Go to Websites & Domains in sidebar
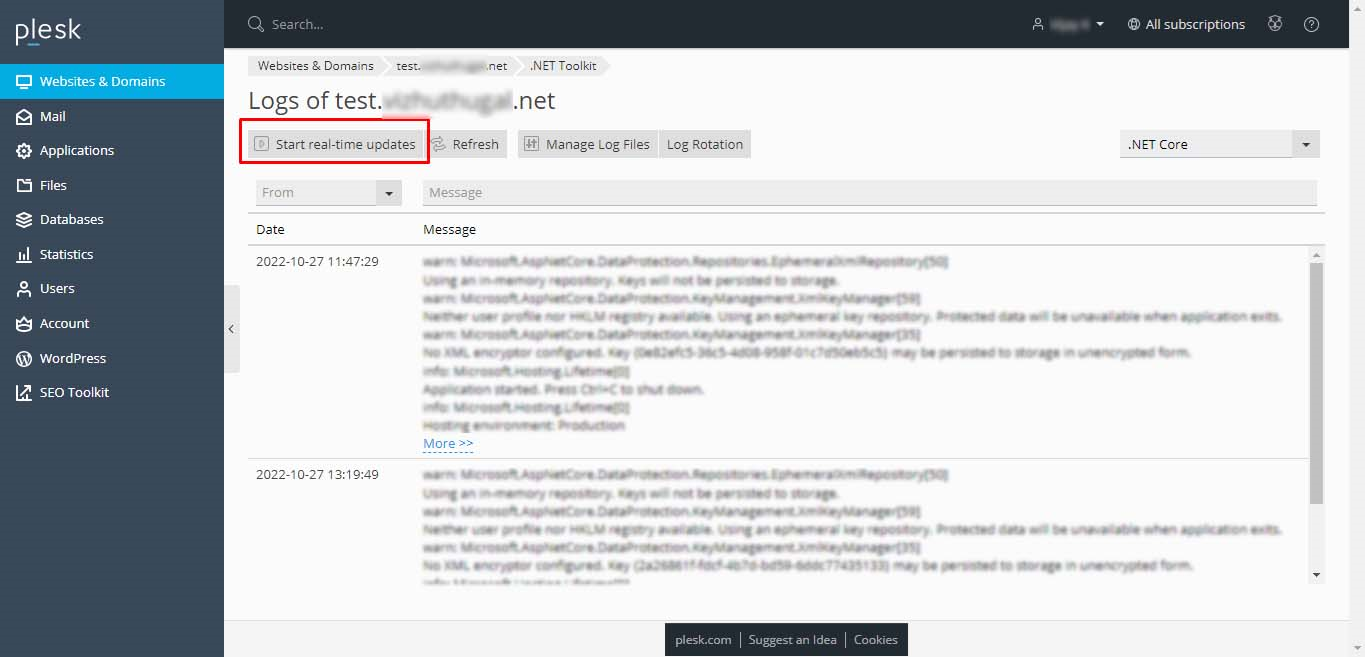Viewport: 1365px width, 657px height. pyautogui.click(x=112, y=81)
